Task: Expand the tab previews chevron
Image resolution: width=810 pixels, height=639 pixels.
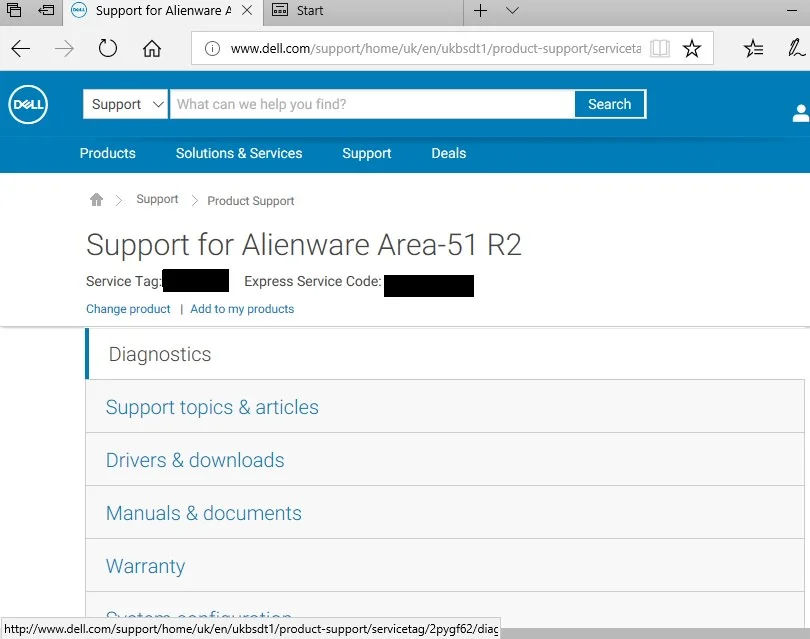Action: coord(512,10)
